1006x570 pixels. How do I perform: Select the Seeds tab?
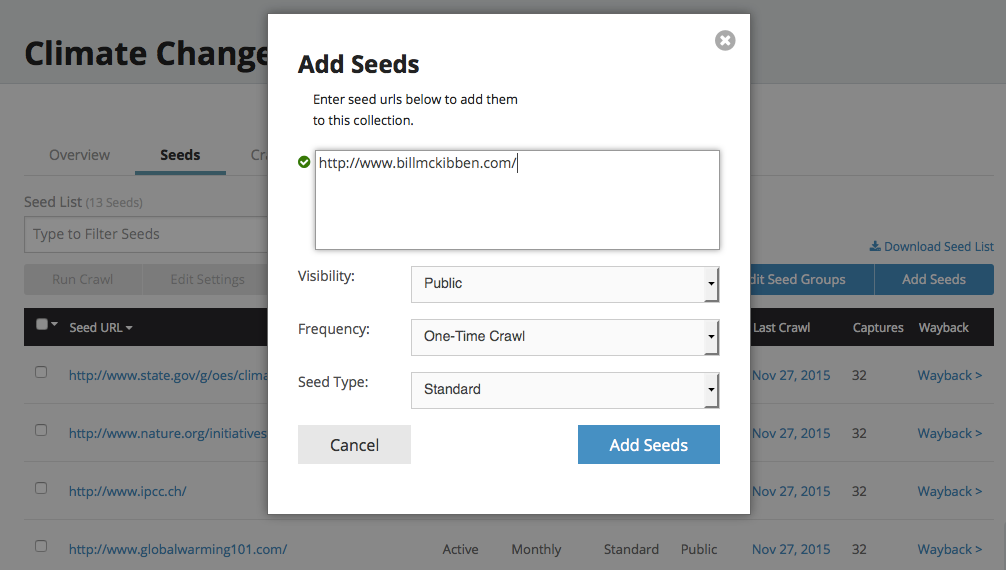tap(180, 155)
